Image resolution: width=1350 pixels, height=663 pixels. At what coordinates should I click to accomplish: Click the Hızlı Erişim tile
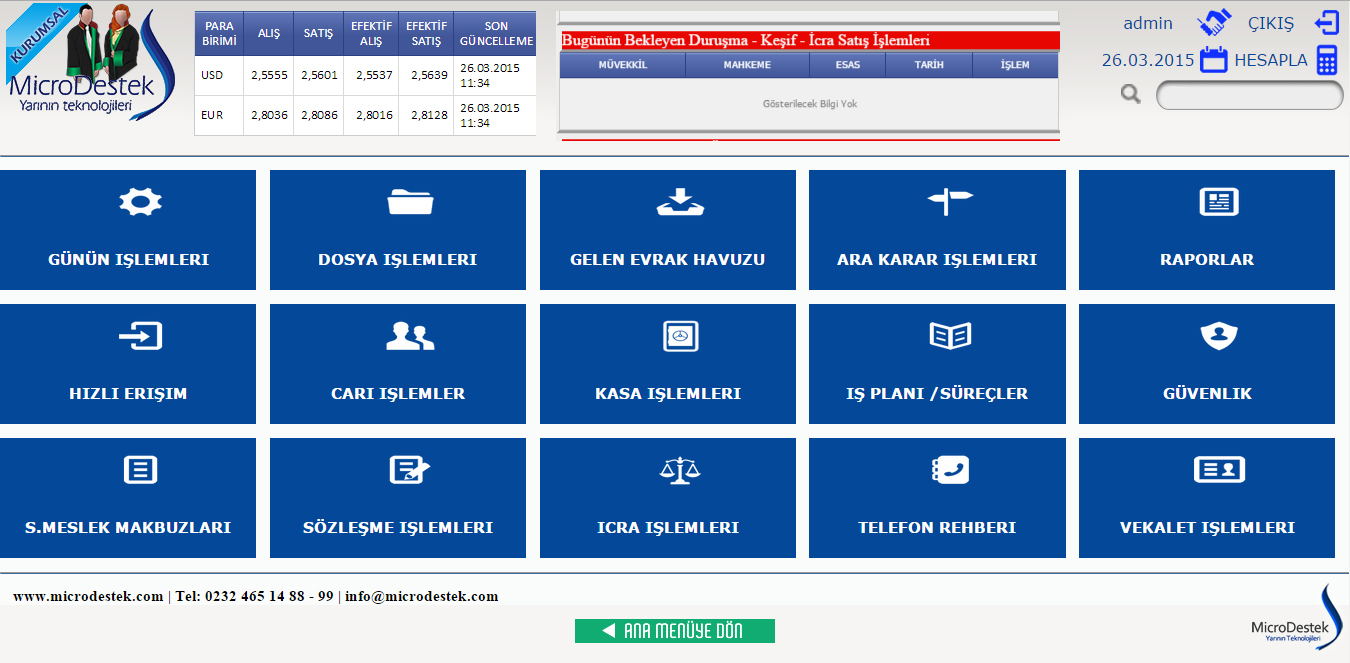coord(128,364)
